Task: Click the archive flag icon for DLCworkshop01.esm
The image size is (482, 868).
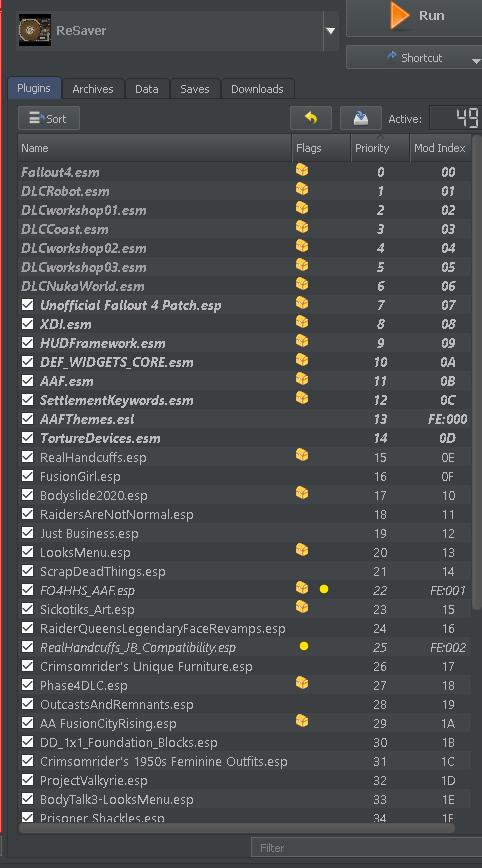Action: pyautogui.click(x=302, y=208)
